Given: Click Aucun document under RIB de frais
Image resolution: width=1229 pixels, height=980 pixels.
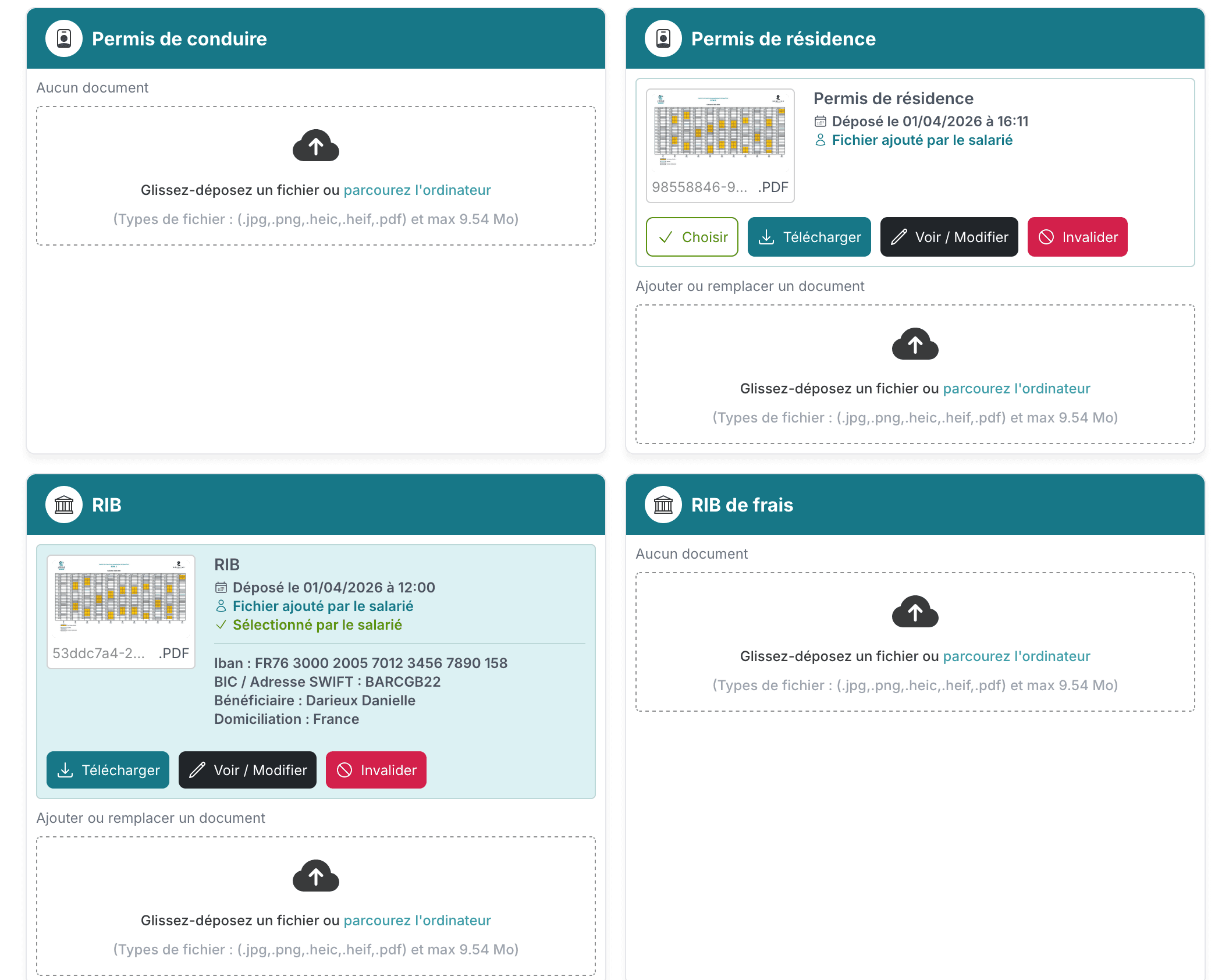Looking at the screenshot, I should click(692, 554).
